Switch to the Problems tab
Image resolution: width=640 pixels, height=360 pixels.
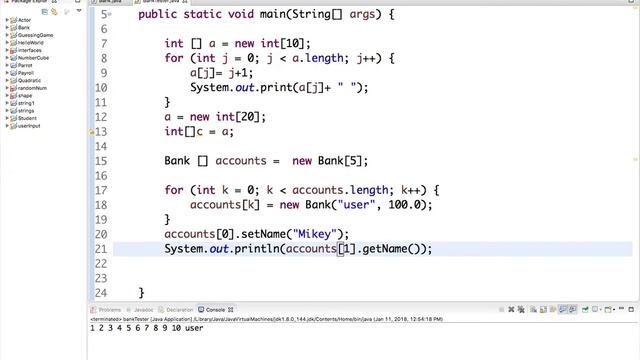tap(106, 310)
